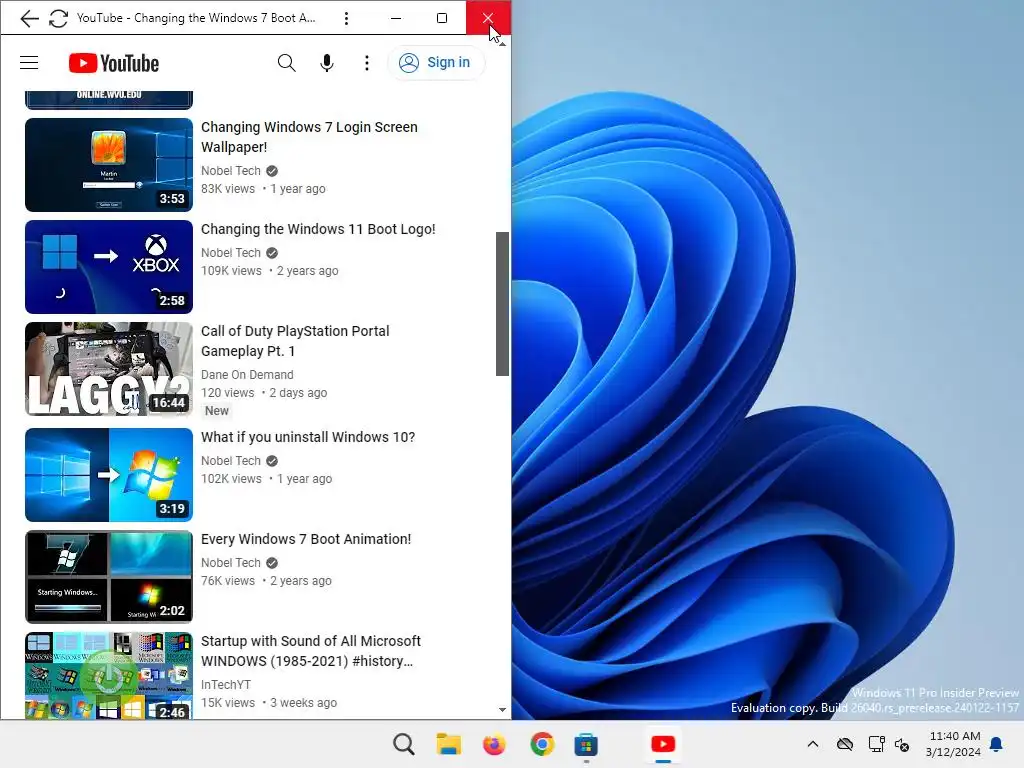Launch Firefox from the taskbar
1024x768 pixels.
[494, 744]
